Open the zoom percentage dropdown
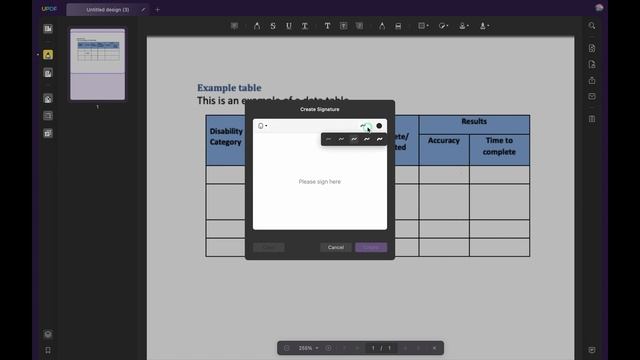Viewport: 640px width, 360px height. click(308, 348)
